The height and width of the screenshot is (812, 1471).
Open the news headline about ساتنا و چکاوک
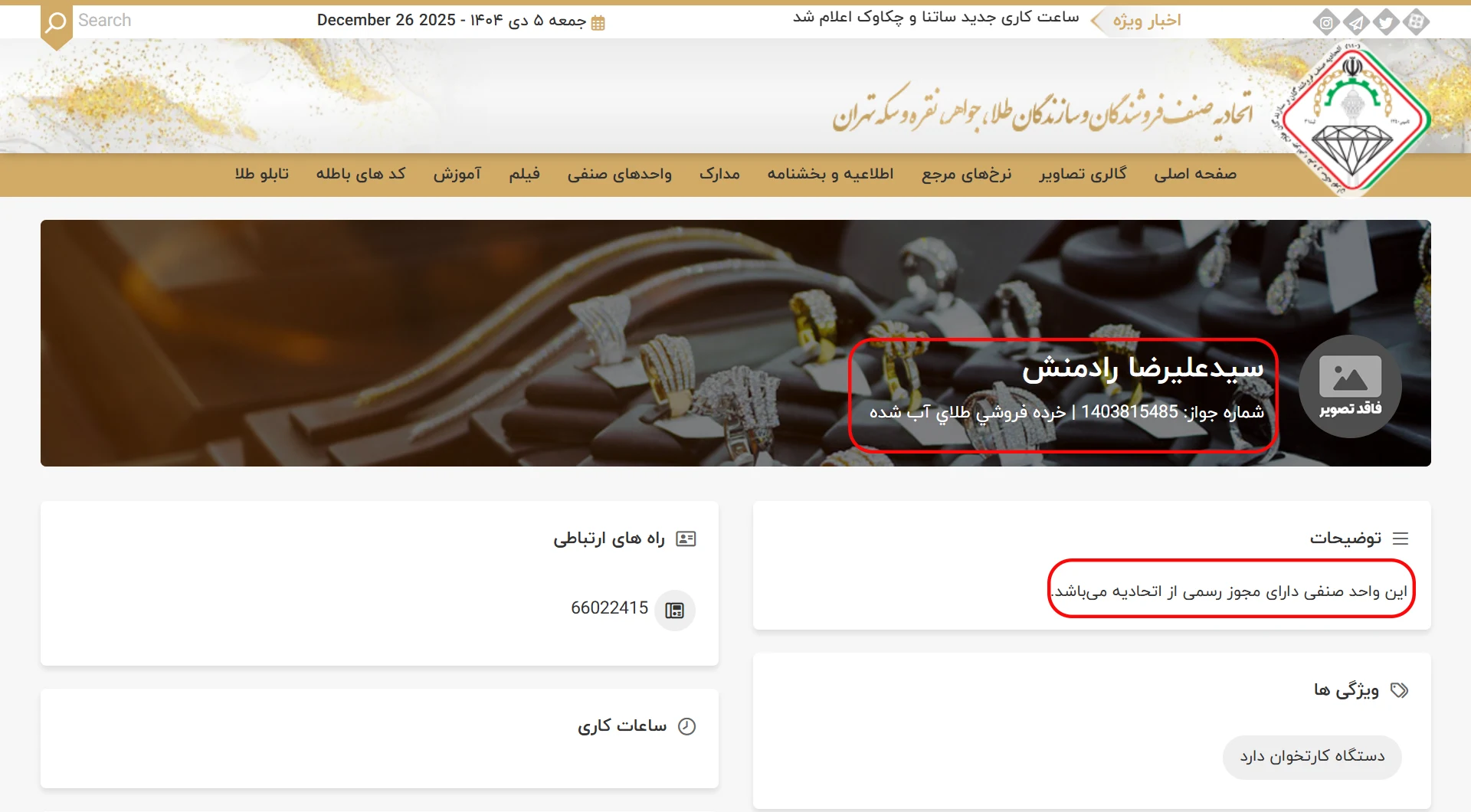(x=935, y=18)
